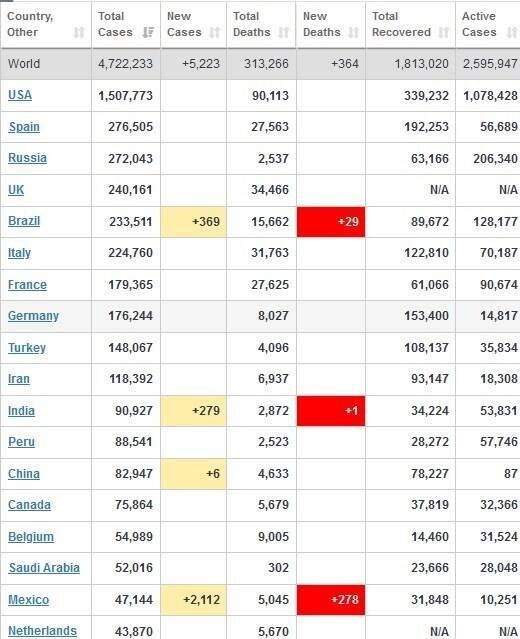Sort by New Deaths column arrows
This screenshot has width=520, height=639.
pyautogui.click(x=353, y=32)
